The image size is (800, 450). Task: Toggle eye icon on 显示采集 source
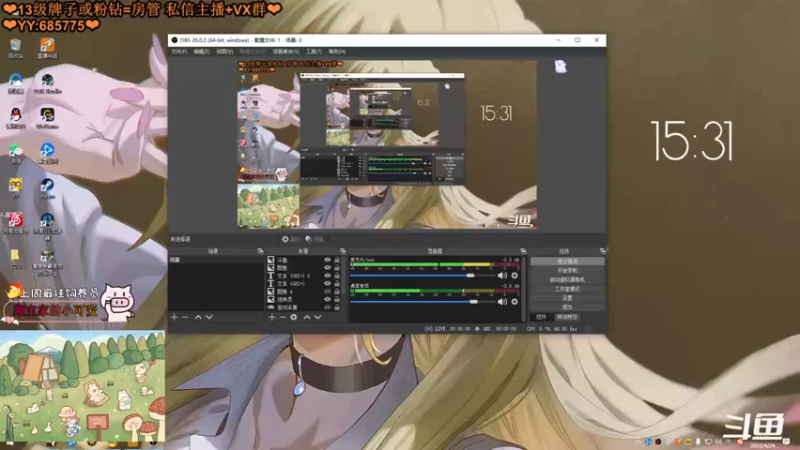tap(328, 308)
